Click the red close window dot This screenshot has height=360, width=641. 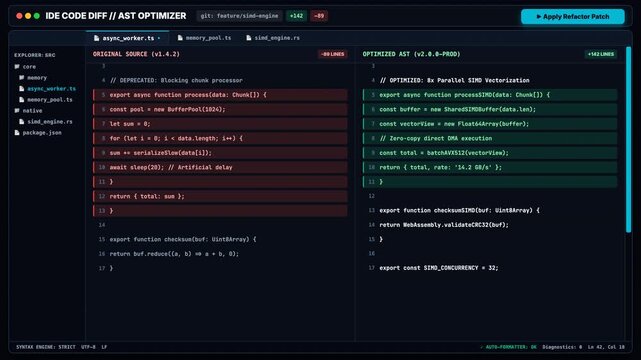(19, 16)
